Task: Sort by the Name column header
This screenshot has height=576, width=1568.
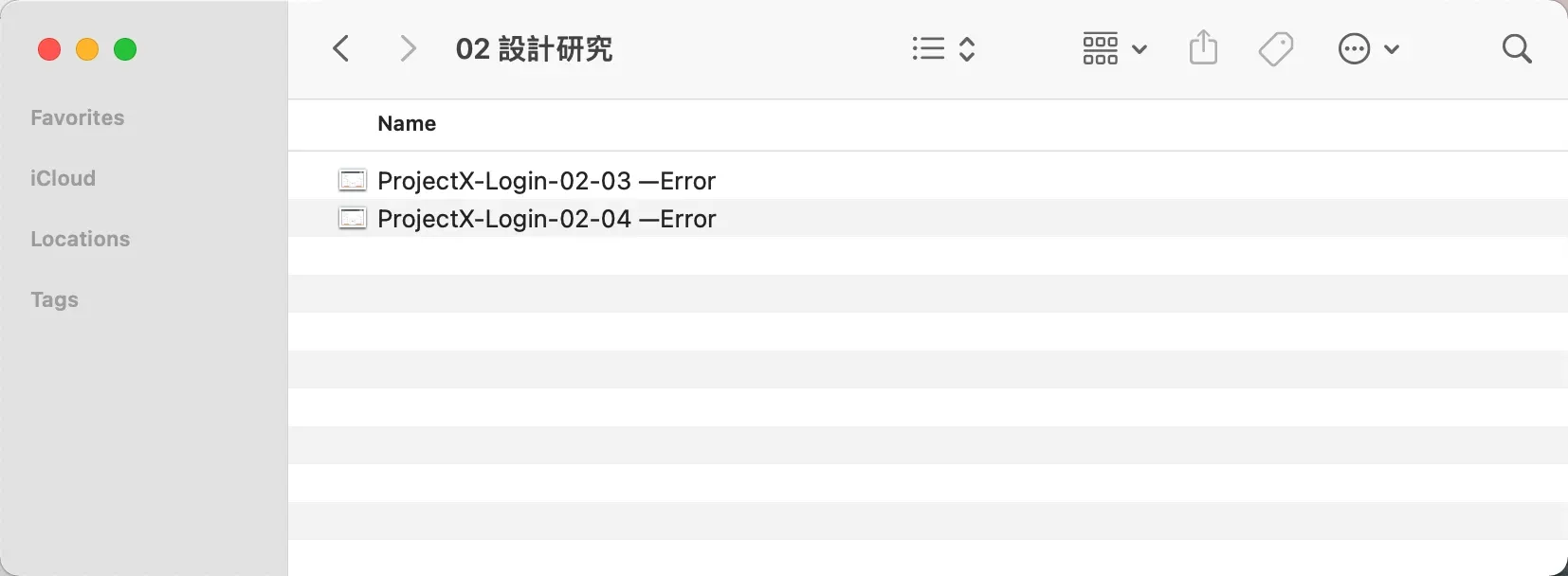Action: [407, 123]
